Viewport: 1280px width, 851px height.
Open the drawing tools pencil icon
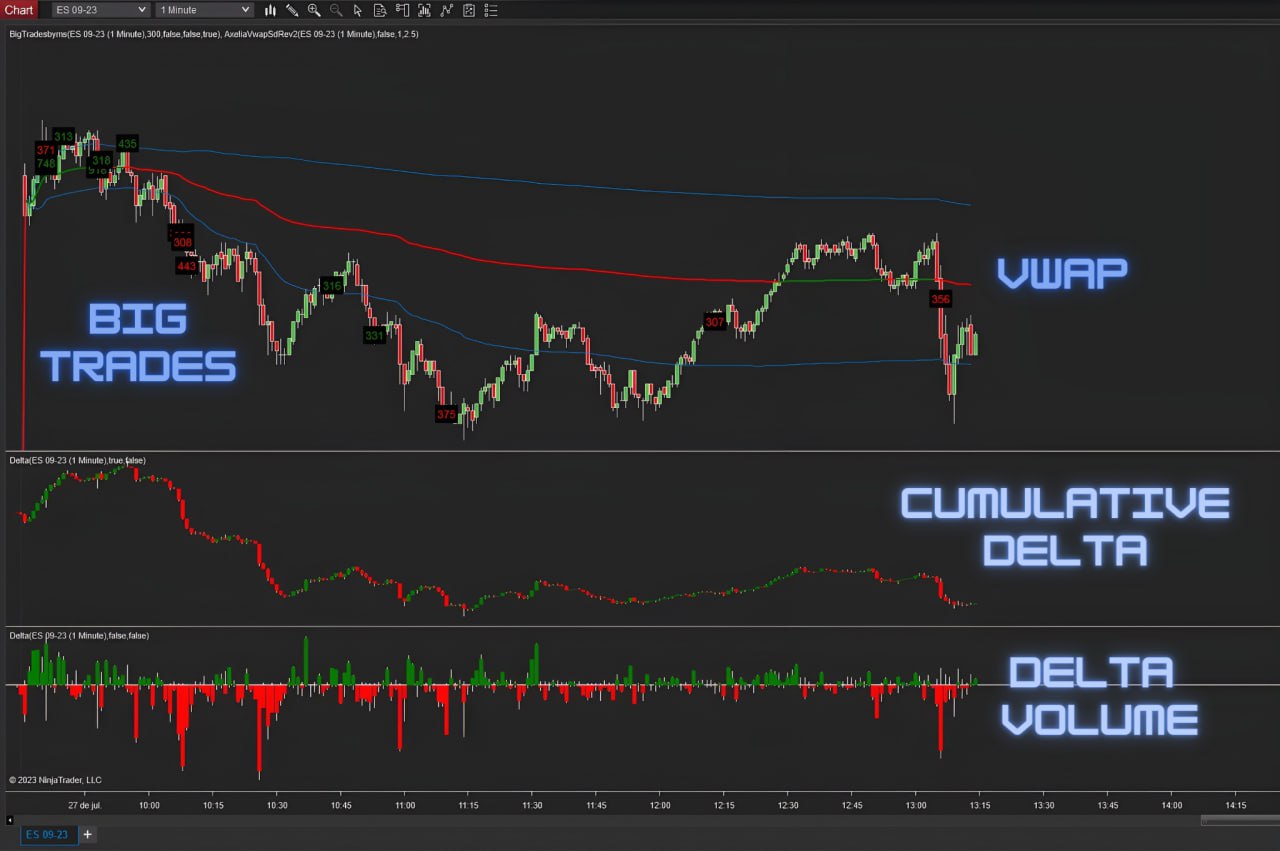coord(292,10)
